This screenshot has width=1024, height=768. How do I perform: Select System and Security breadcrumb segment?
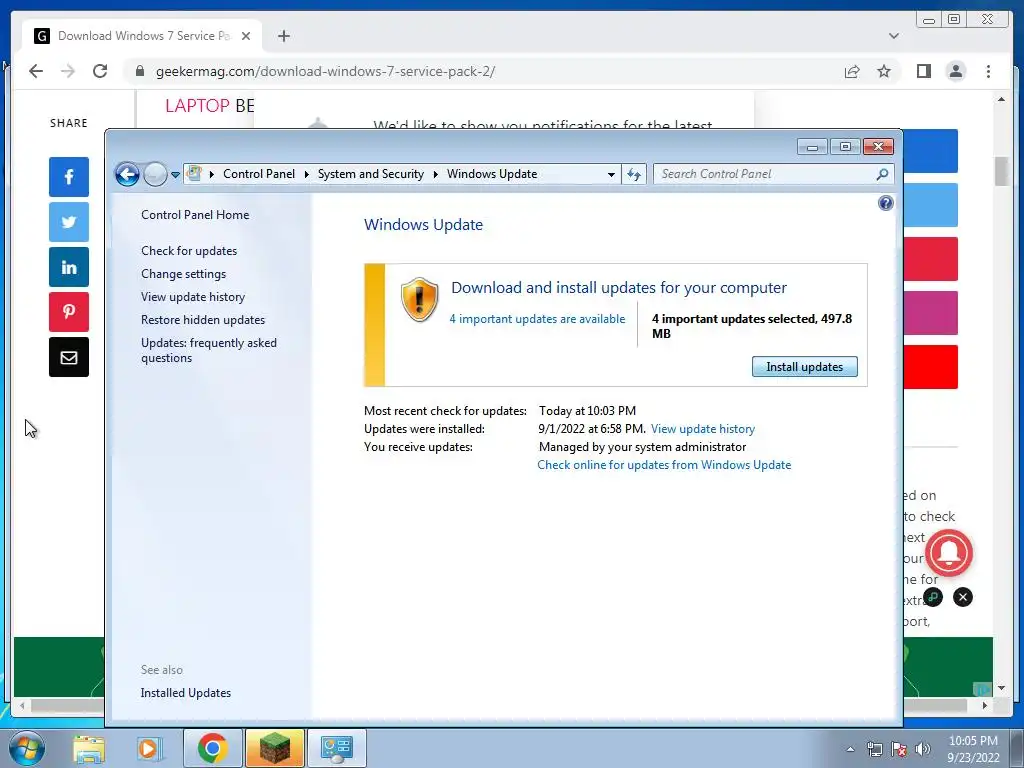tap(370, 174)
